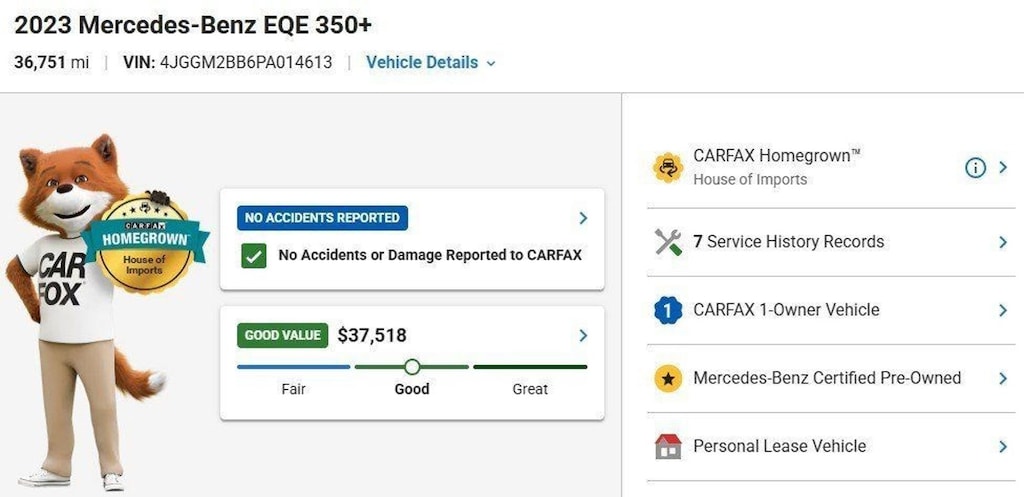The image size is (1024, 497).
Task: Expand the Personal Lease Vehicle chevron
Action: tap(1003, 447)
